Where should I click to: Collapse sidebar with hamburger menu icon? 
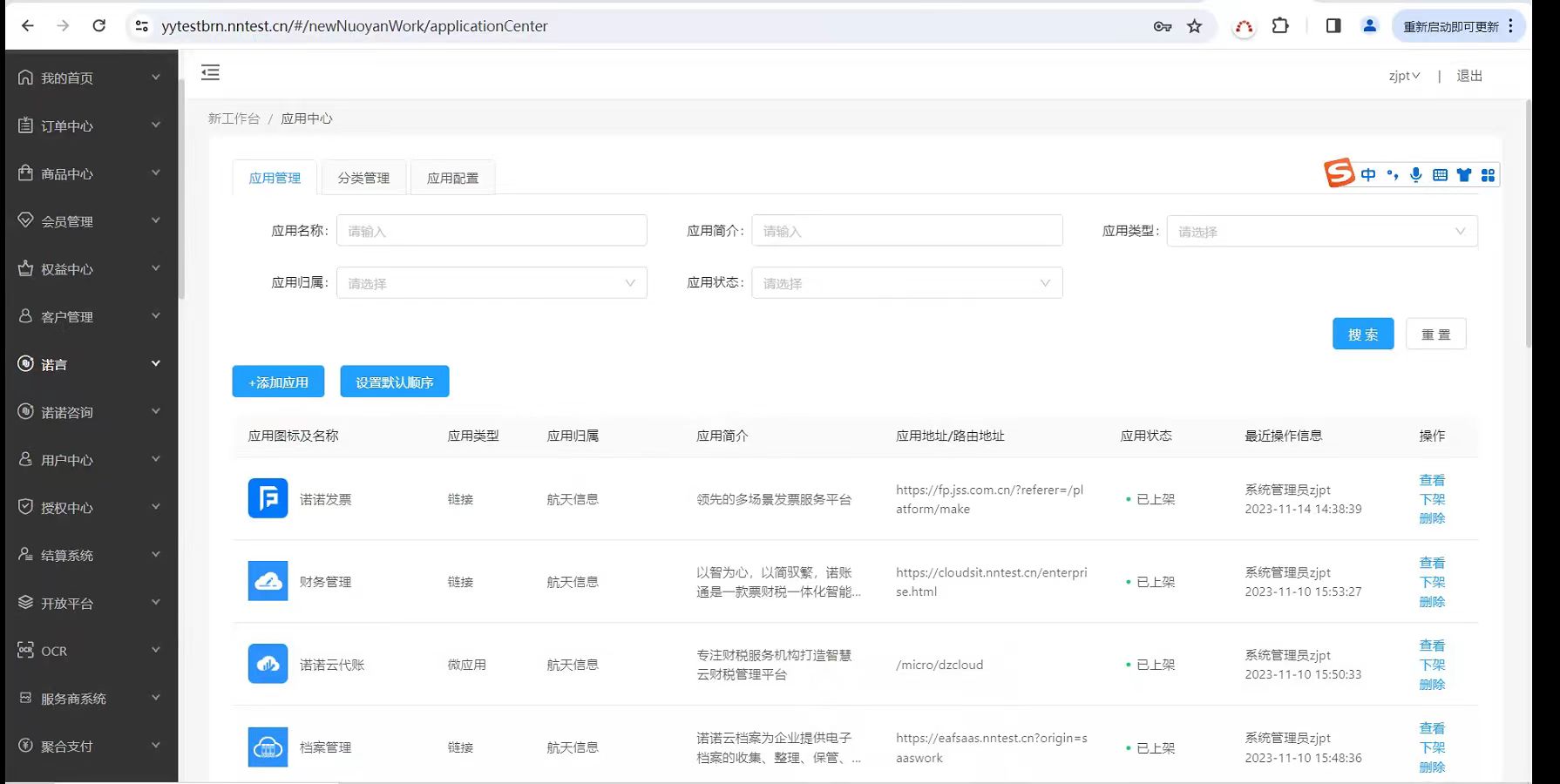(210, 72)
